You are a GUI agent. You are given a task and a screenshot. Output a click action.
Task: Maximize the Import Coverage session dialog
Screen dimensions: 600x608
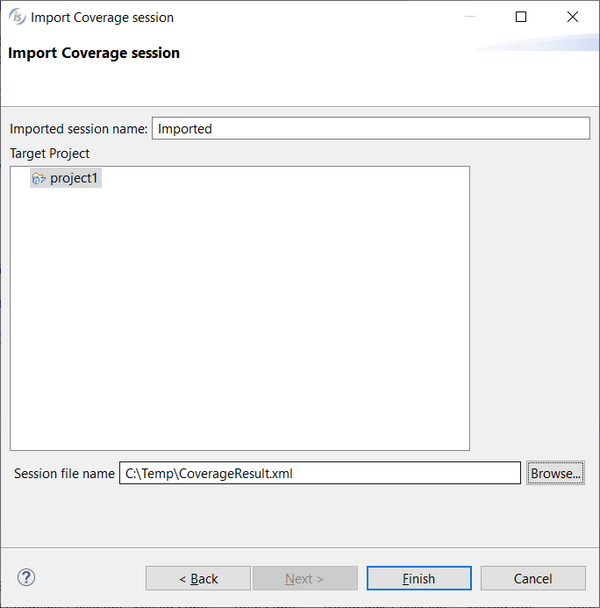pos(520,17)
